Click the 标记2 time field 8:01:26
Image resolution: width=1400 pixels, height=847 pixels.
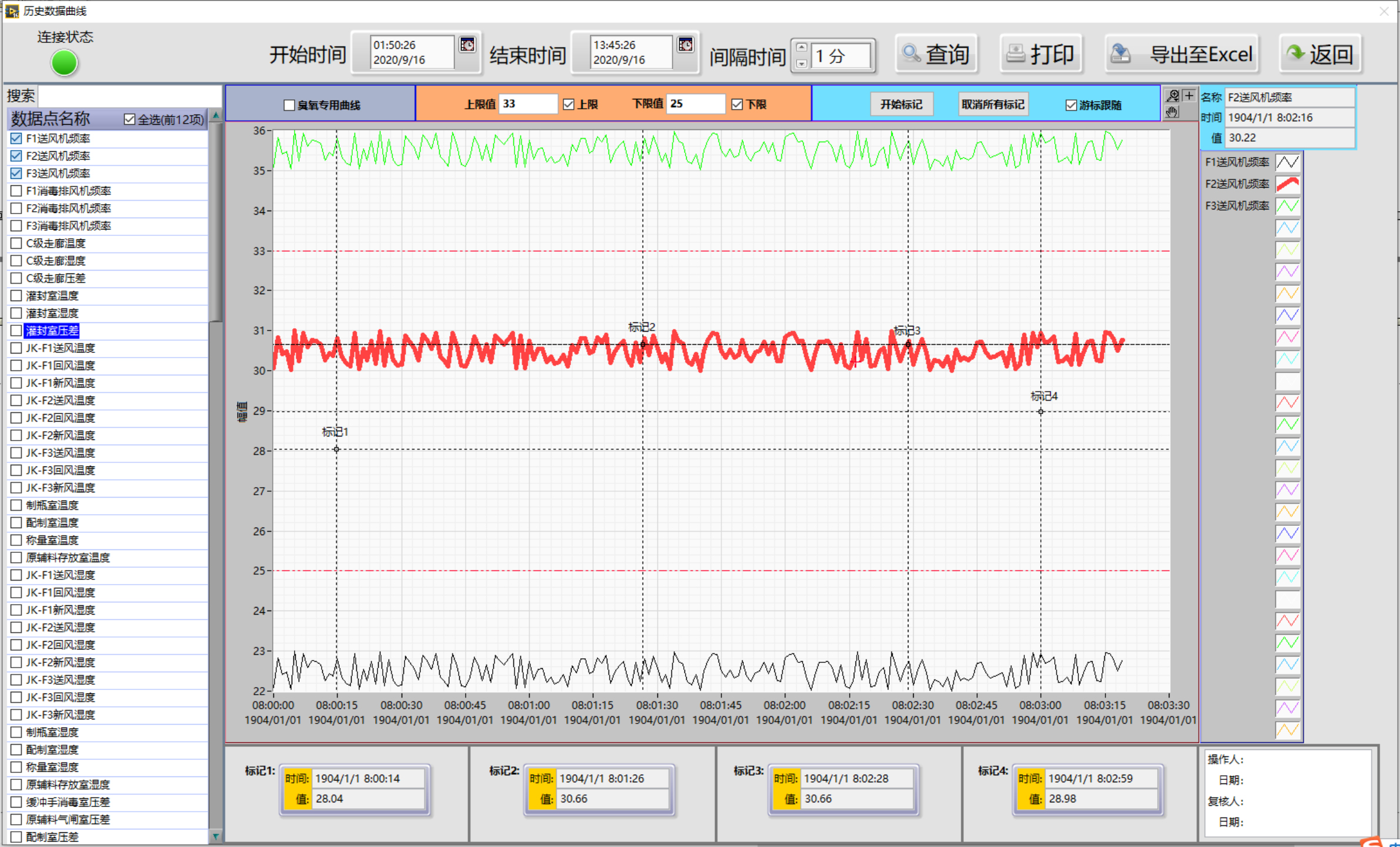tap(613, 779)
